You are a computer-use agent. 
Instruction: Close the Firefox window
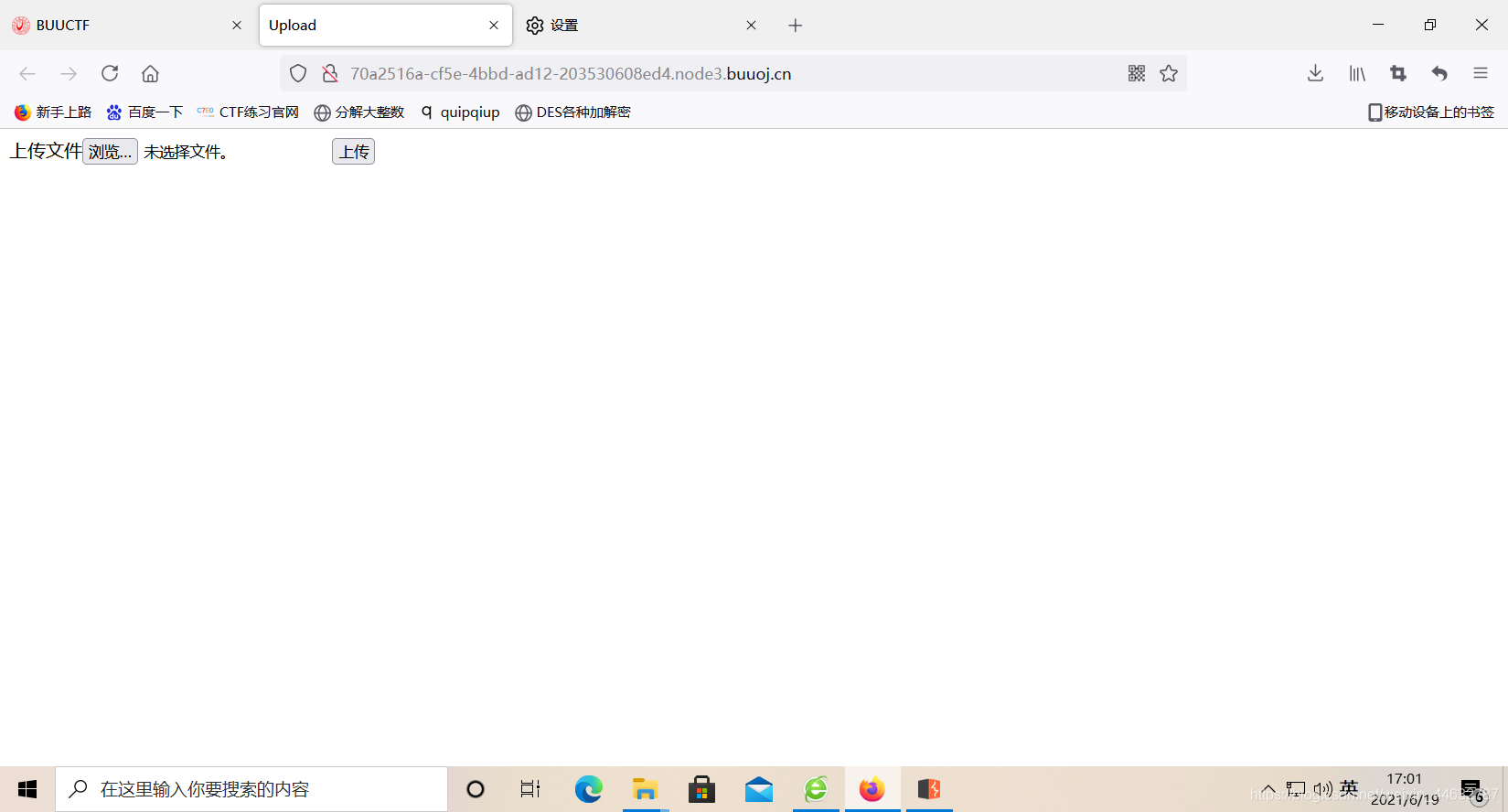pos(1481,25)
